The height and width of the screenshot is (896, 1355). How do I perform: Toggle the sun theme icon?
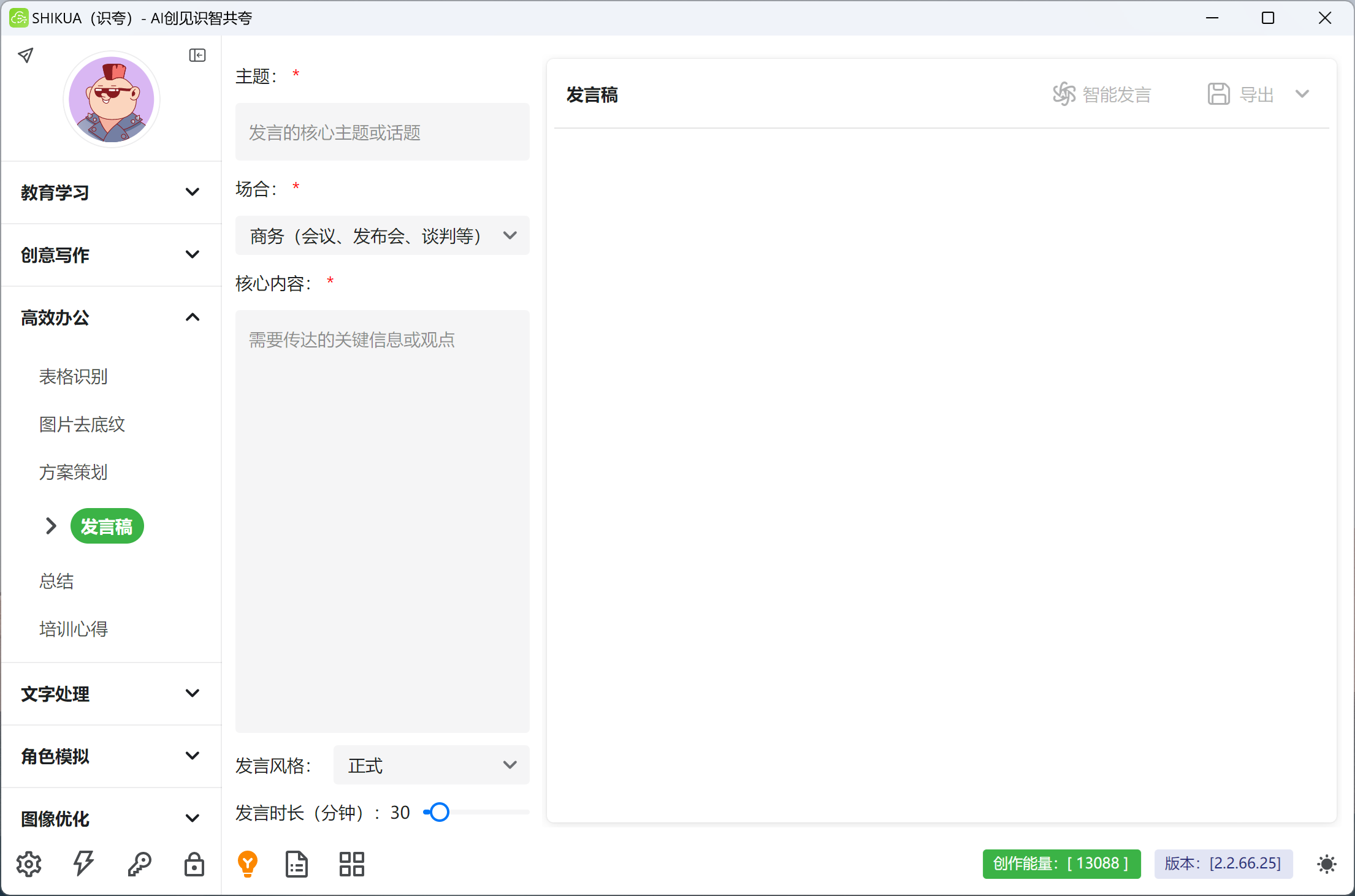point(1327,864)
